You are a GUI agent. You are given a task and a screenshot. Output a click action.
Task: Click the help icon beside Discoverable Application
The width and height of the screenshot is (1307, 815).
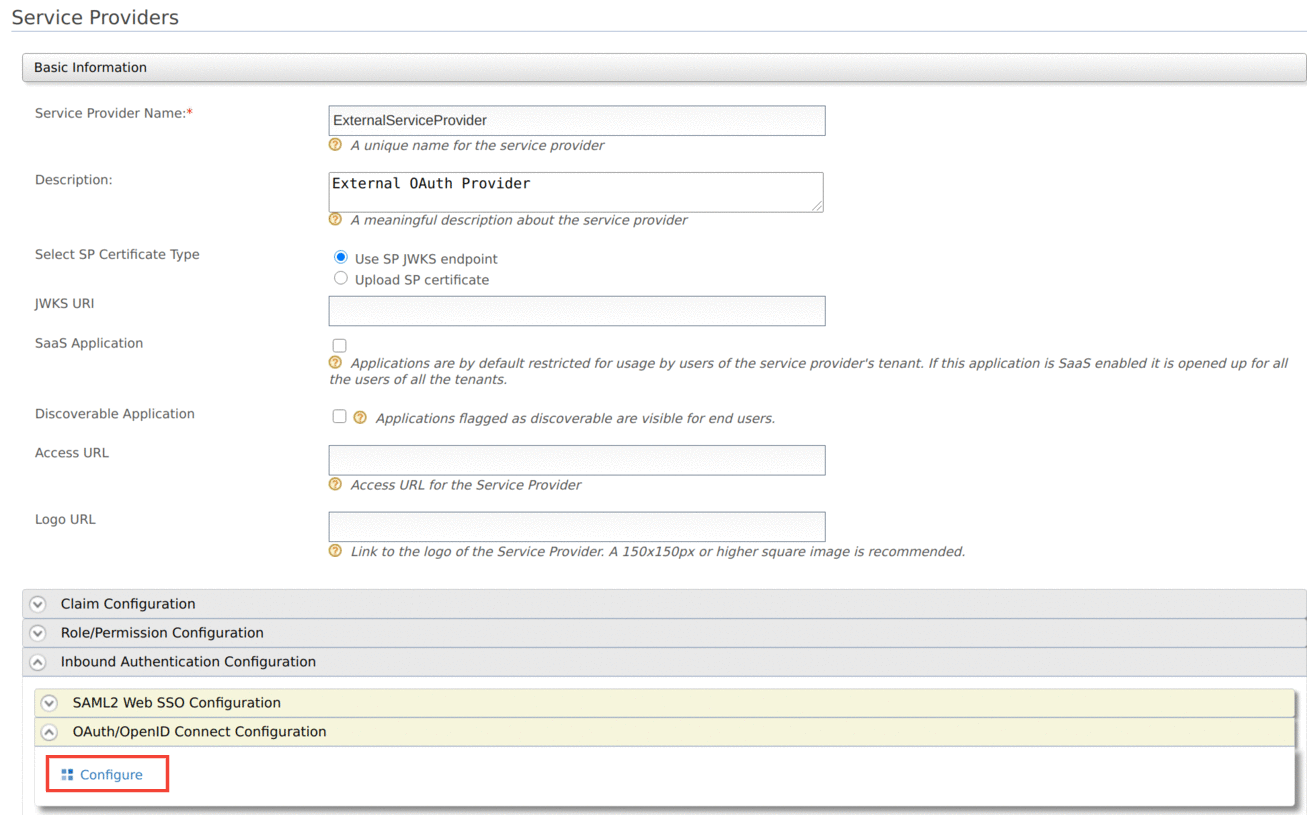360,417
